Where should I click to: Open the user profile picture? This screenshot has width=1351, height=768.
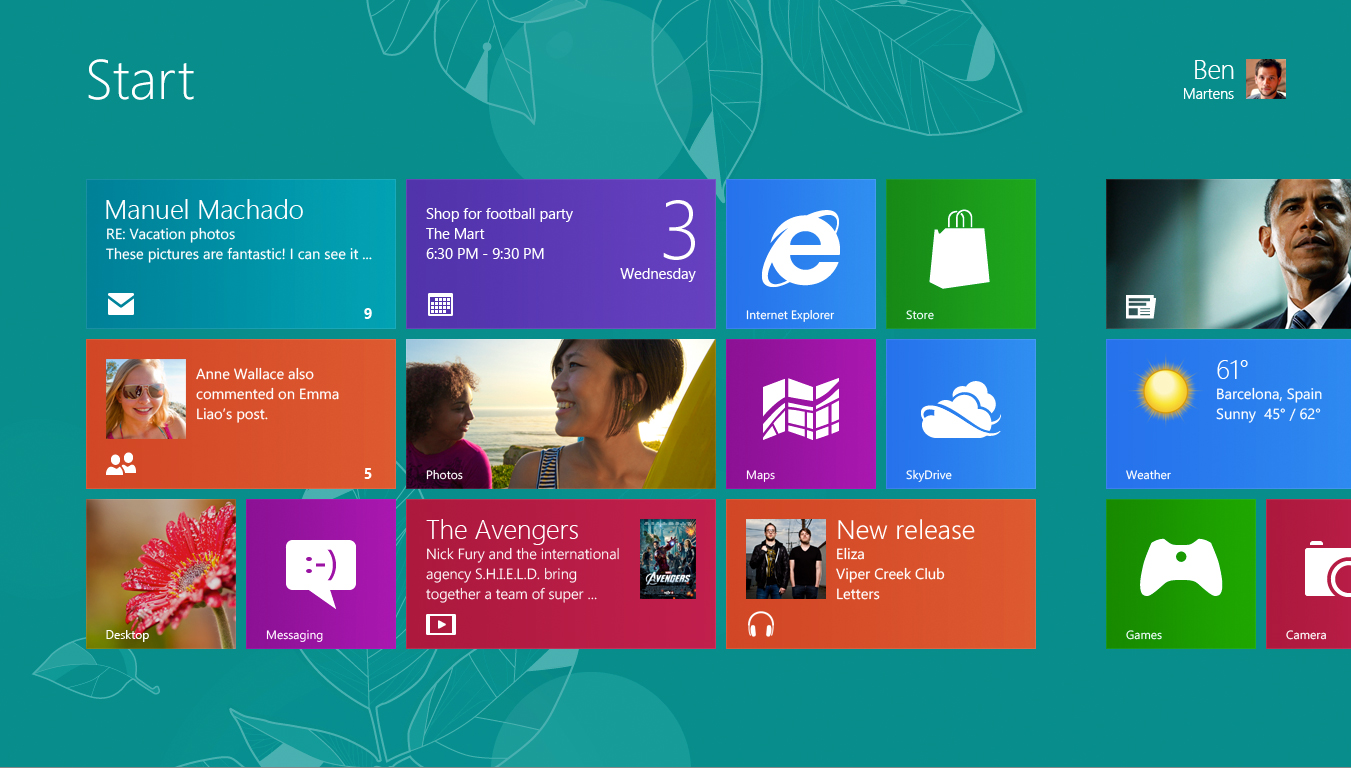tap(1265, 79)
